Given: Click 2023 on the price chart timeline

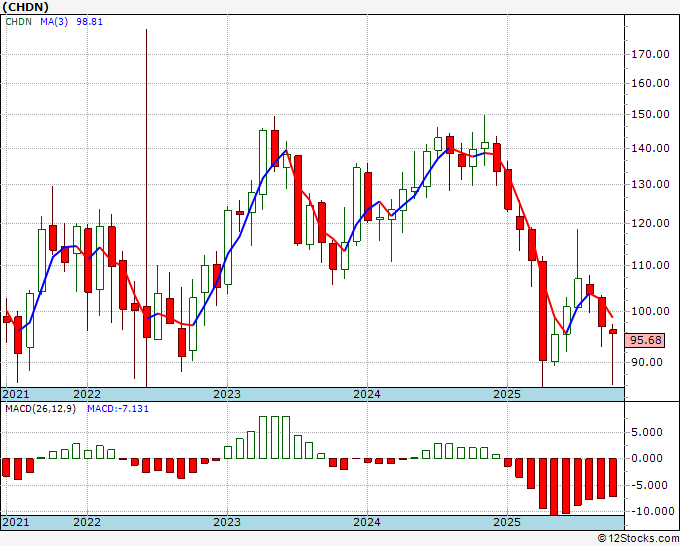Looking at the screenshot, I should click(x=227, y=394).
